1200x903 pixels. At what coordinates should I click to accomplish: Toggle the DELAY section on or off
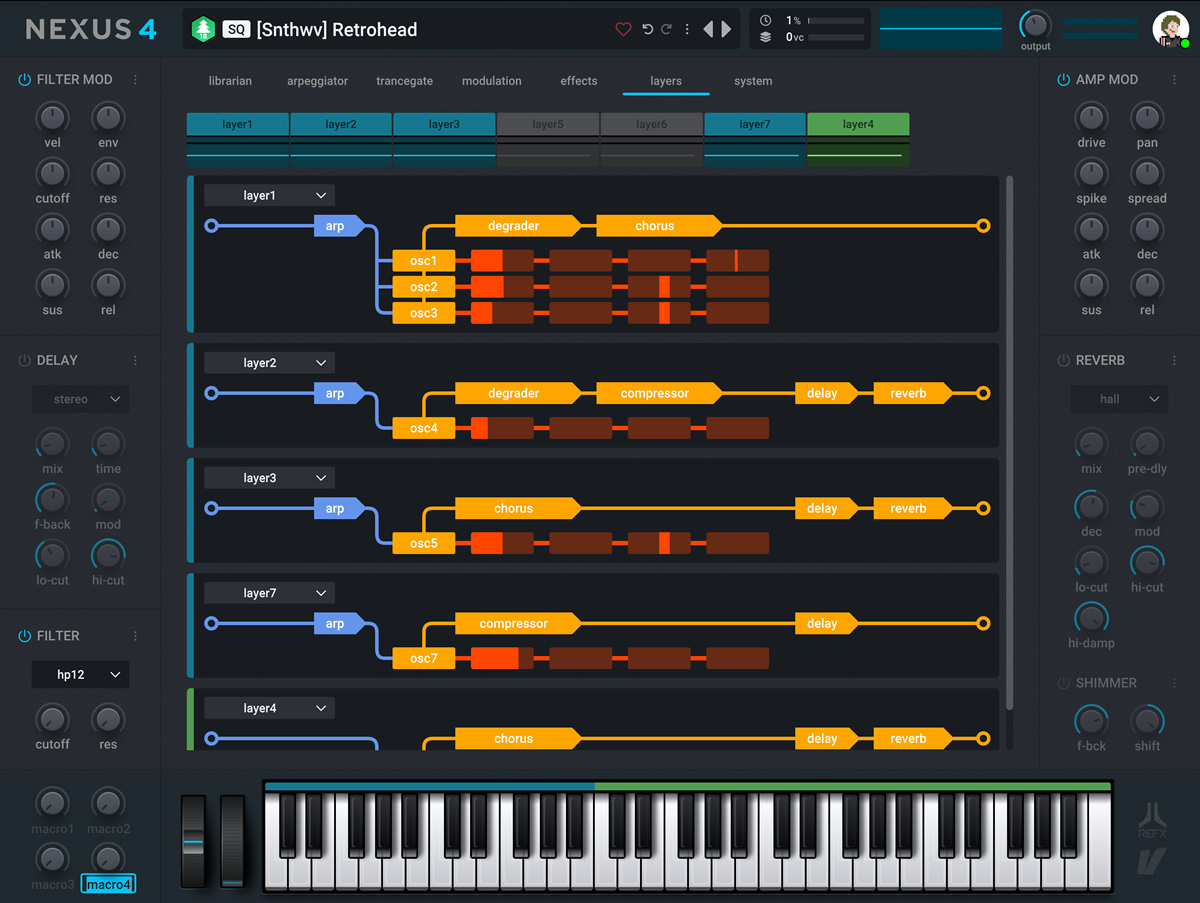pyautogui.click(x=22, y=360)
